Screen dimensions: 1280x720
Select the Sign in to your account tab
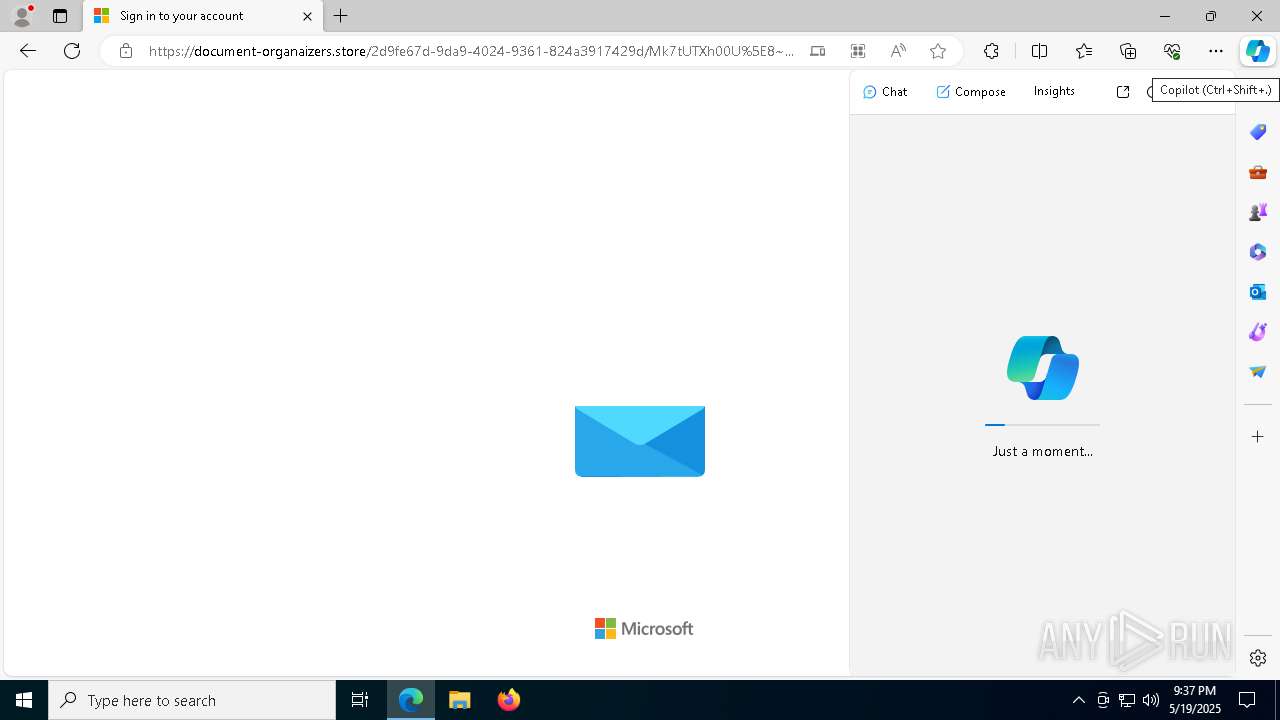click(203, 16)
